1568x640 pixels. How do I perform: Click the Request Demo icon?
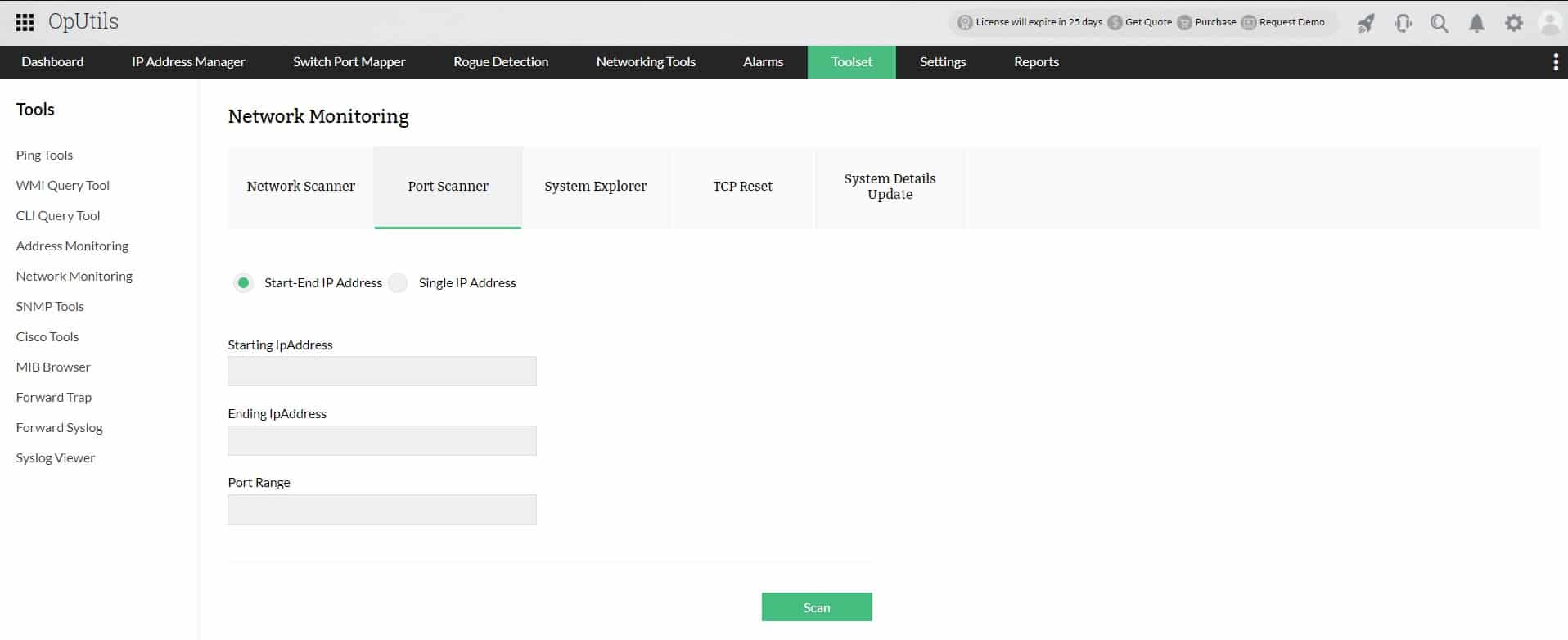(x=1249, y=23)
